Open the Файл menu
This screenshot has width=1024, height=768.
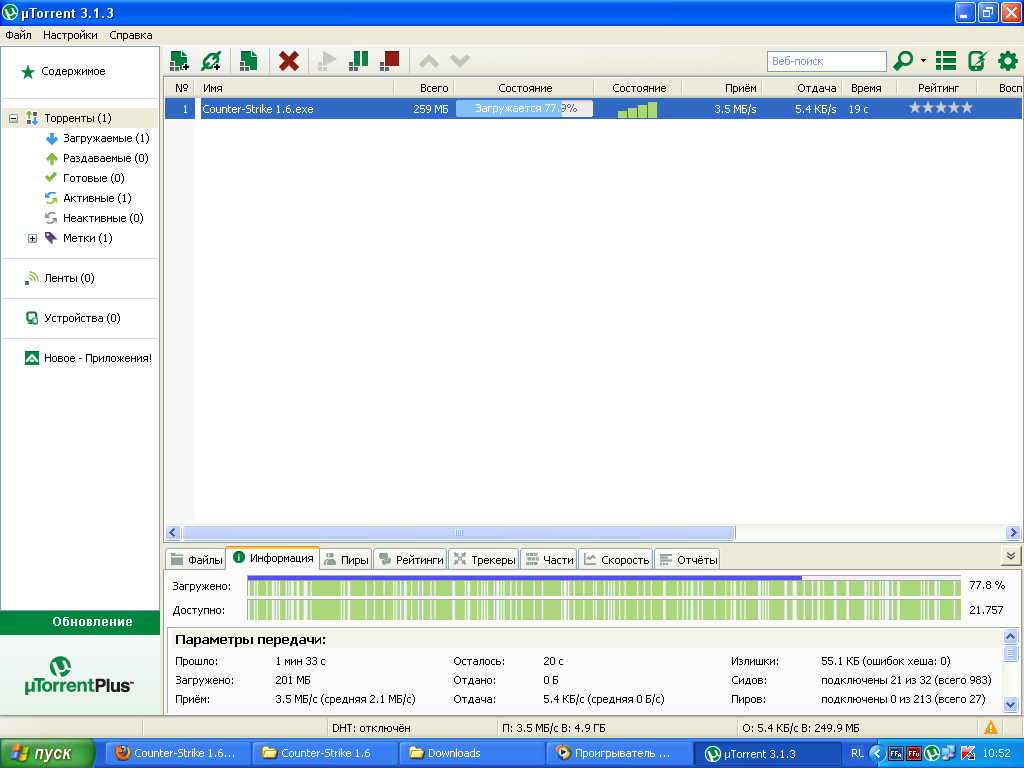[x=18, y=35]
